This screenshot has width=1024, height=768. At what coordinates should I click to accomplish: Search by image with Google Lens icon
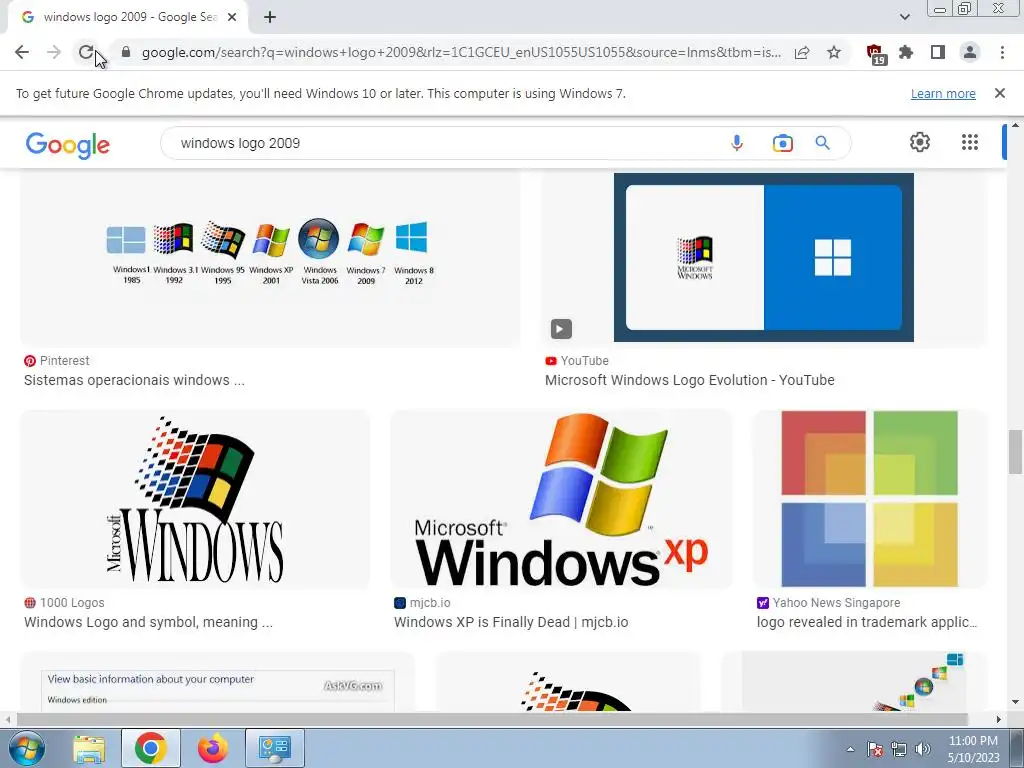click(x=782, y=143)
